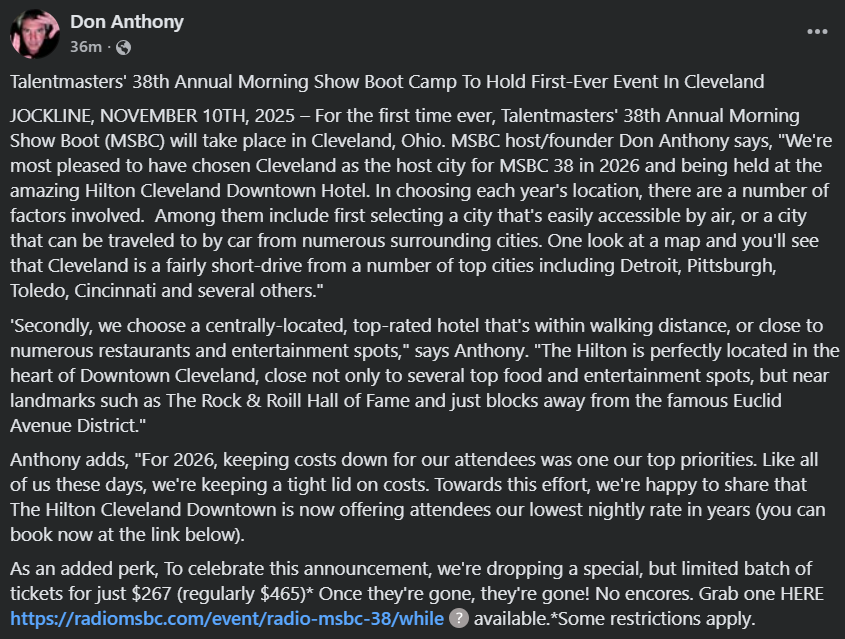Viewport: 845px width, 639px height.
Task: Click the post headline about Cleveland event
Action: (x=387, y=82)
